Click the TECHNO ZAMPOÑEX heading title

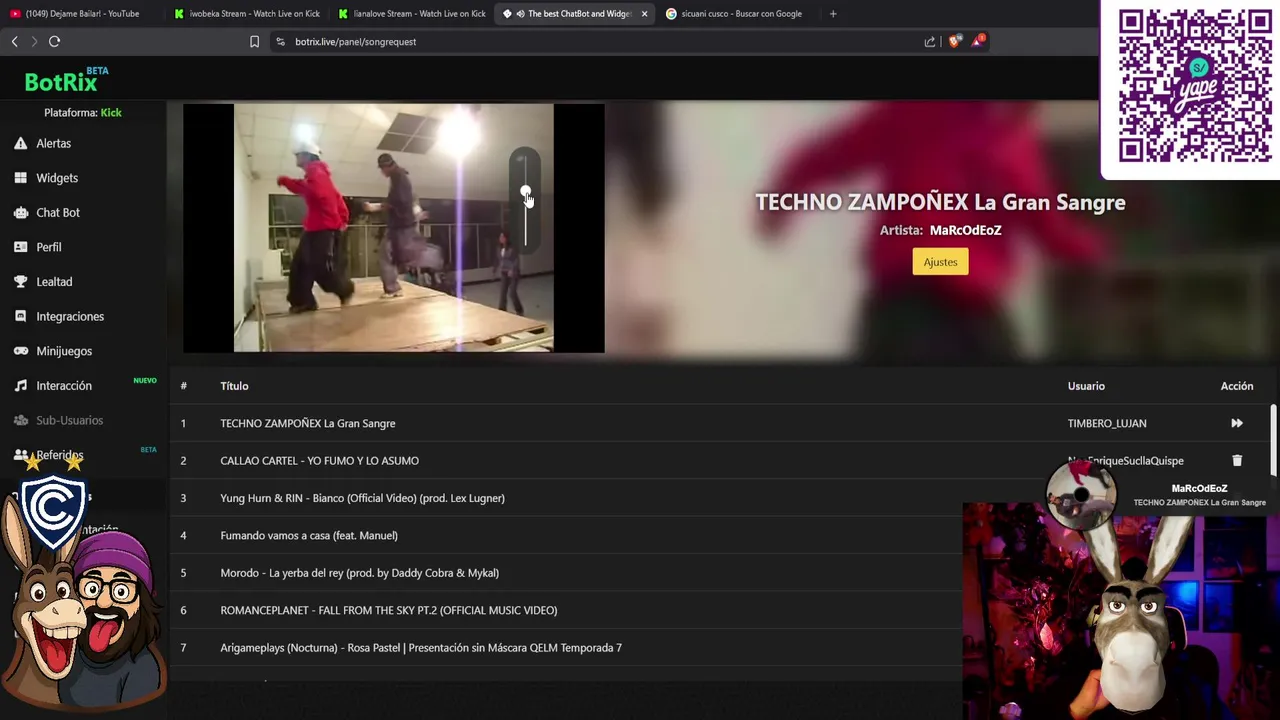pyautogui.click(x=940, y=202)
